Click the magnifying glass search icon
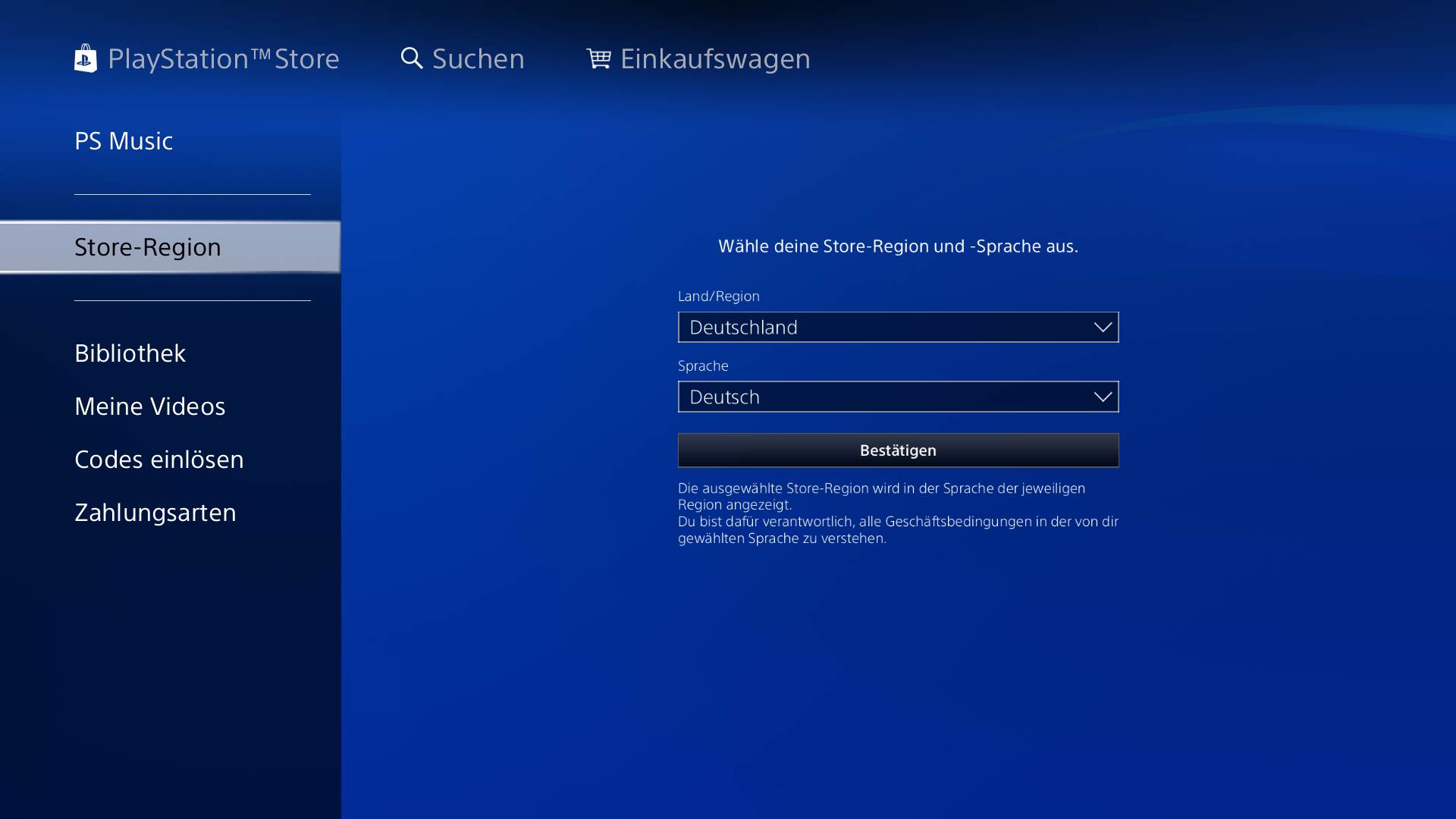This screenshot has height=819, width=1456. pos(412,58)
